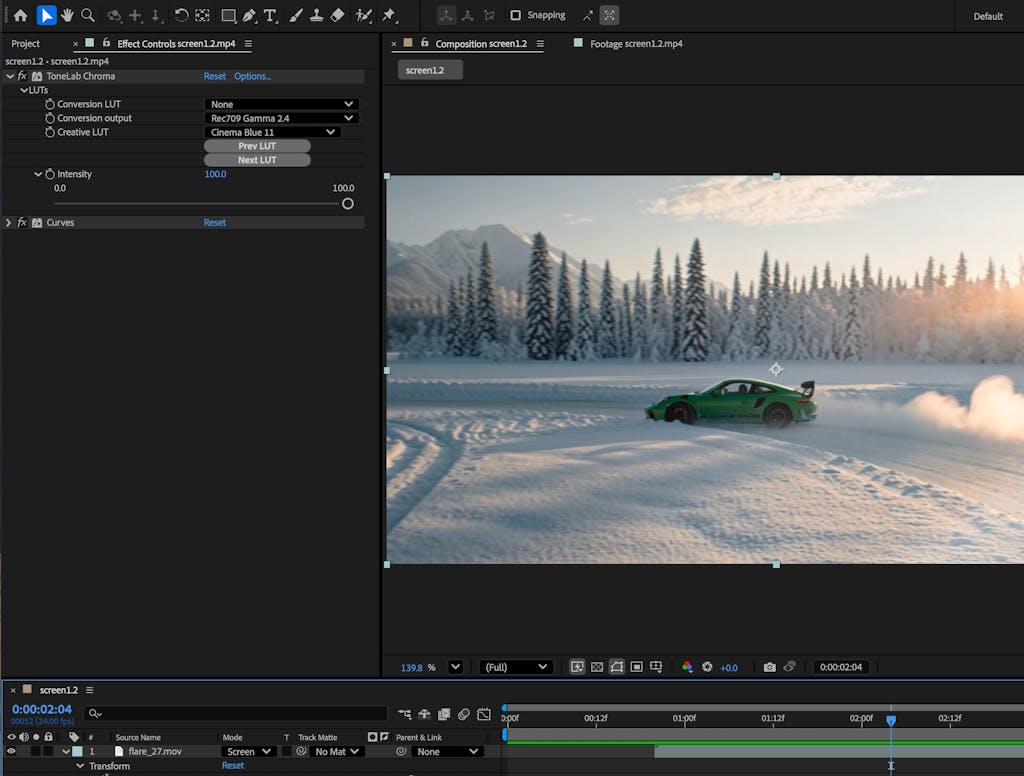Screen dimensions: 1024x776
Task: Choose the Type tool
Action: point(270,15)
